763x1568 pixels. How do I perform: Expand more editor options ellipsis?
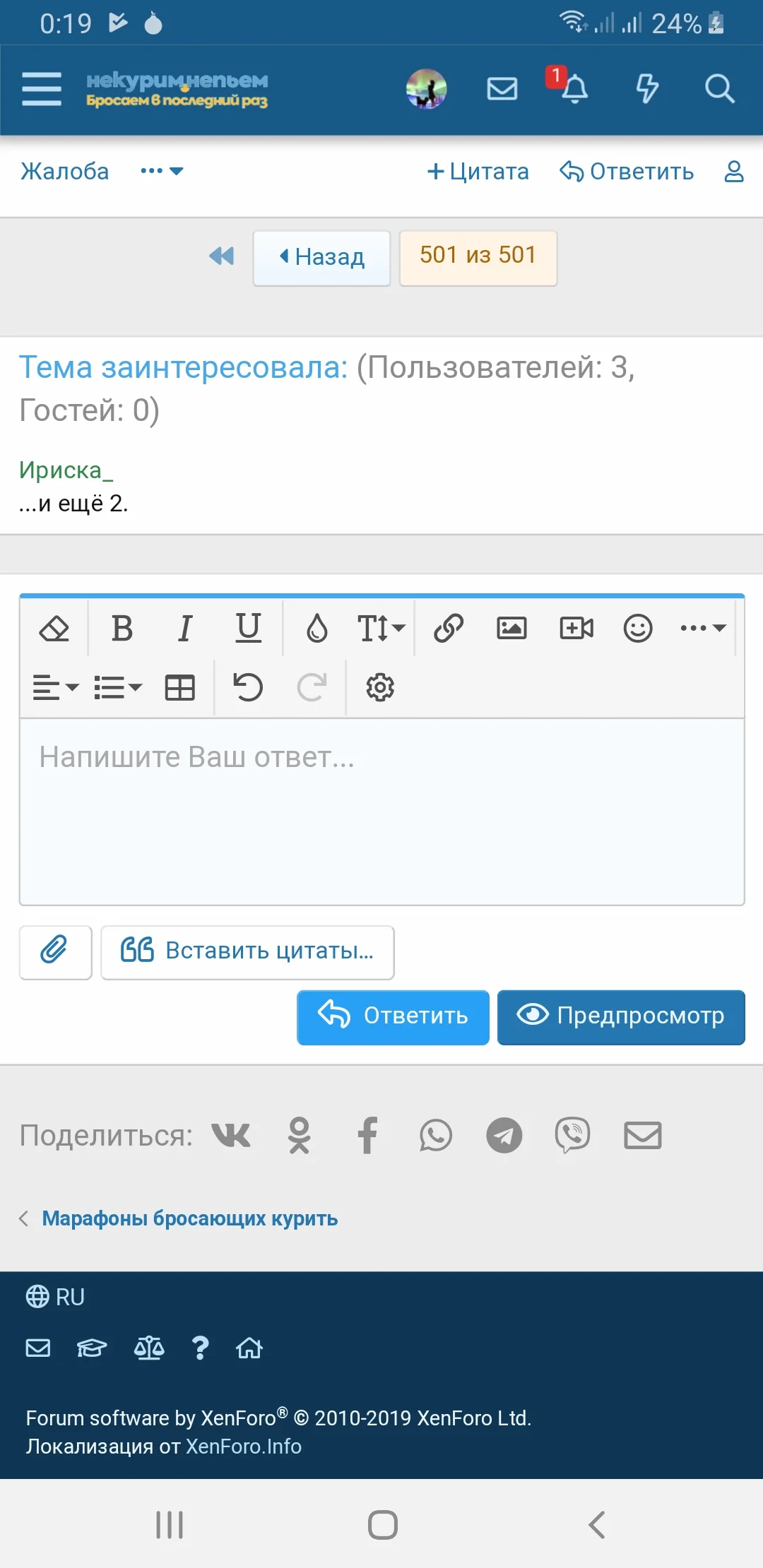[703, 628]
